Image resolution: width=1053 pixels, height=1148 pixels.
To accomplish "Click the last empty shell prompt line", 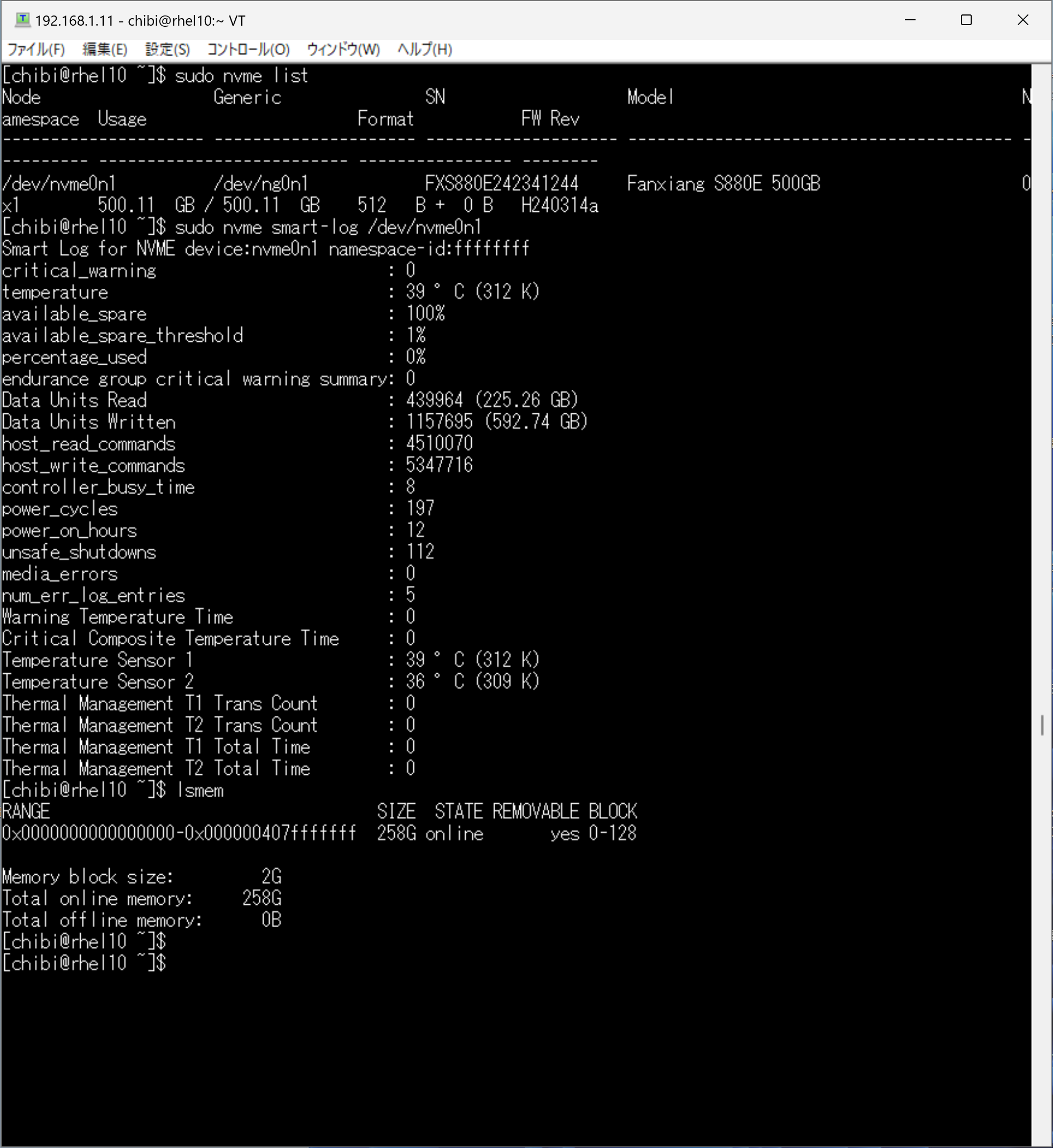I will [x=84, y=964].
